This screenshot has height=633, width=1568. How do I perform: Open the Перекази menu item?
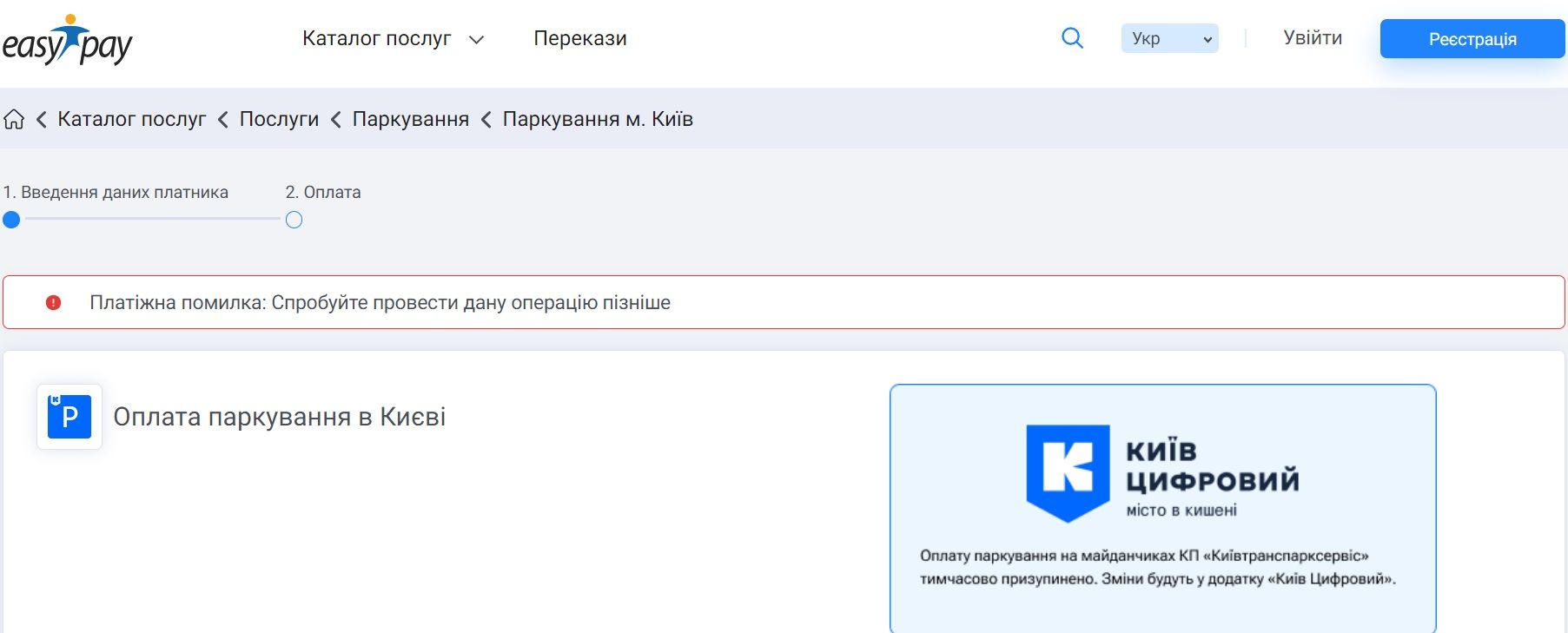tap(580, 38)
